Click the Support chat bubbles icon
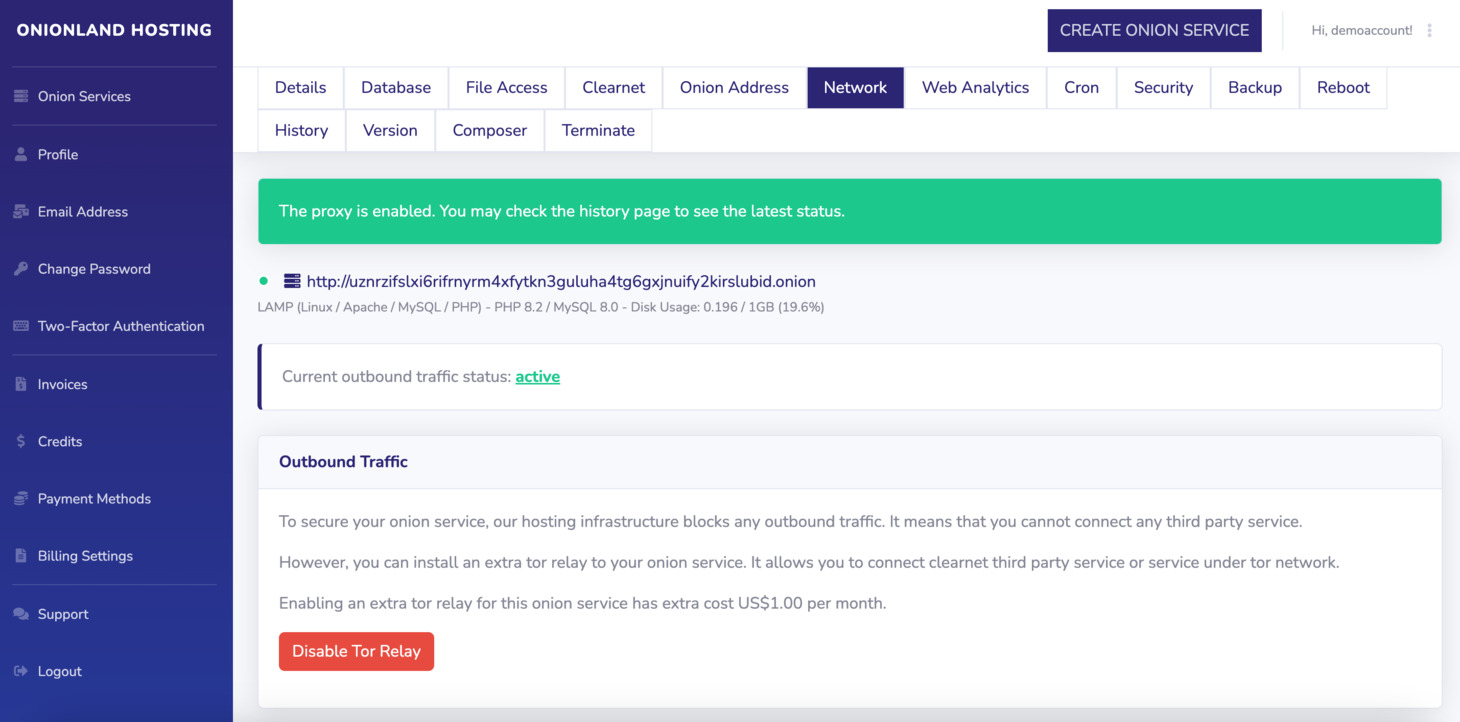Viewport: 1460px width, 722px height. pyautogui.click(x=21, y=614)
